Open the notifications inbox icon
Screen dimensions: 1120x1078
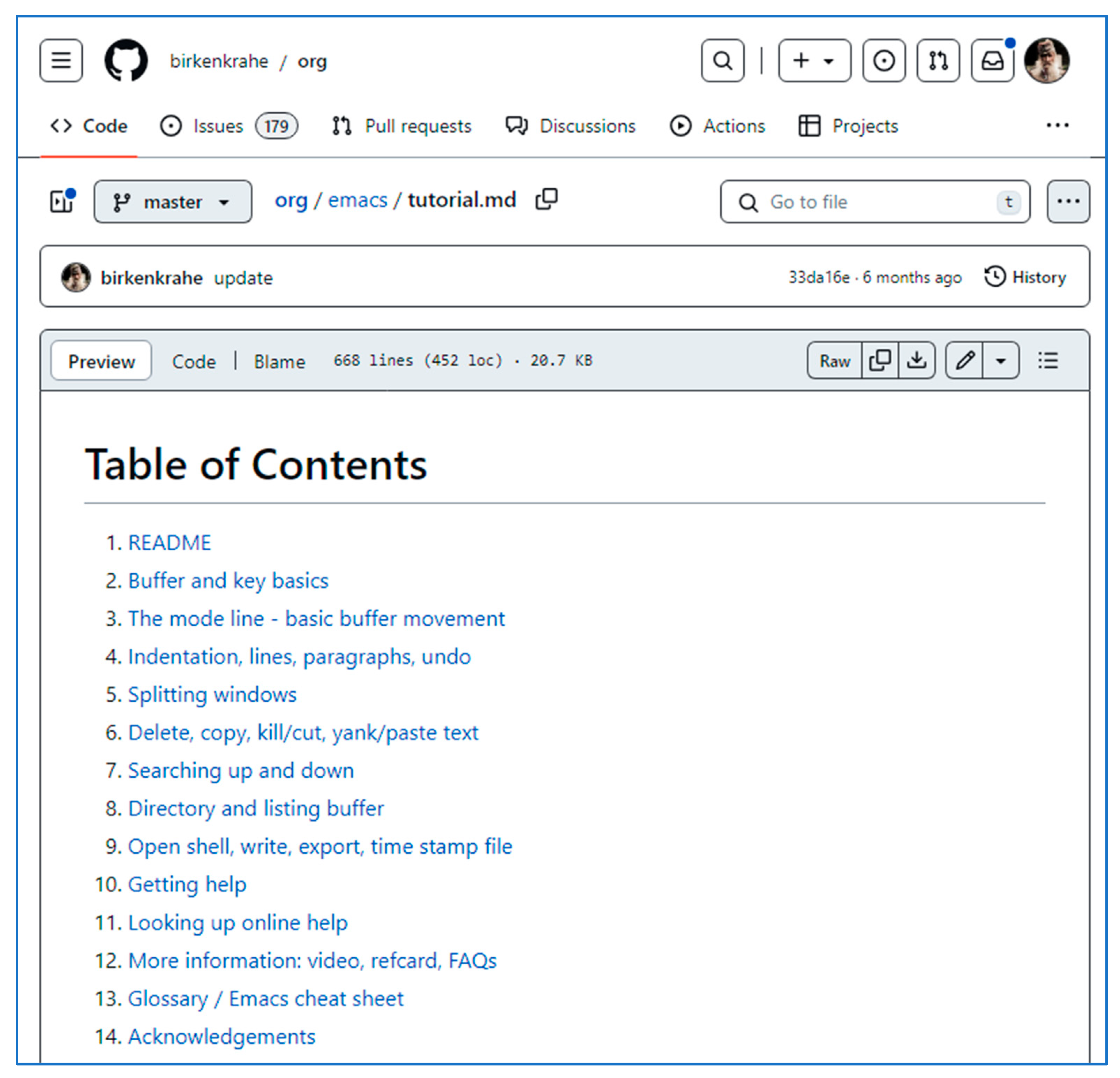(x=993, y=61)
